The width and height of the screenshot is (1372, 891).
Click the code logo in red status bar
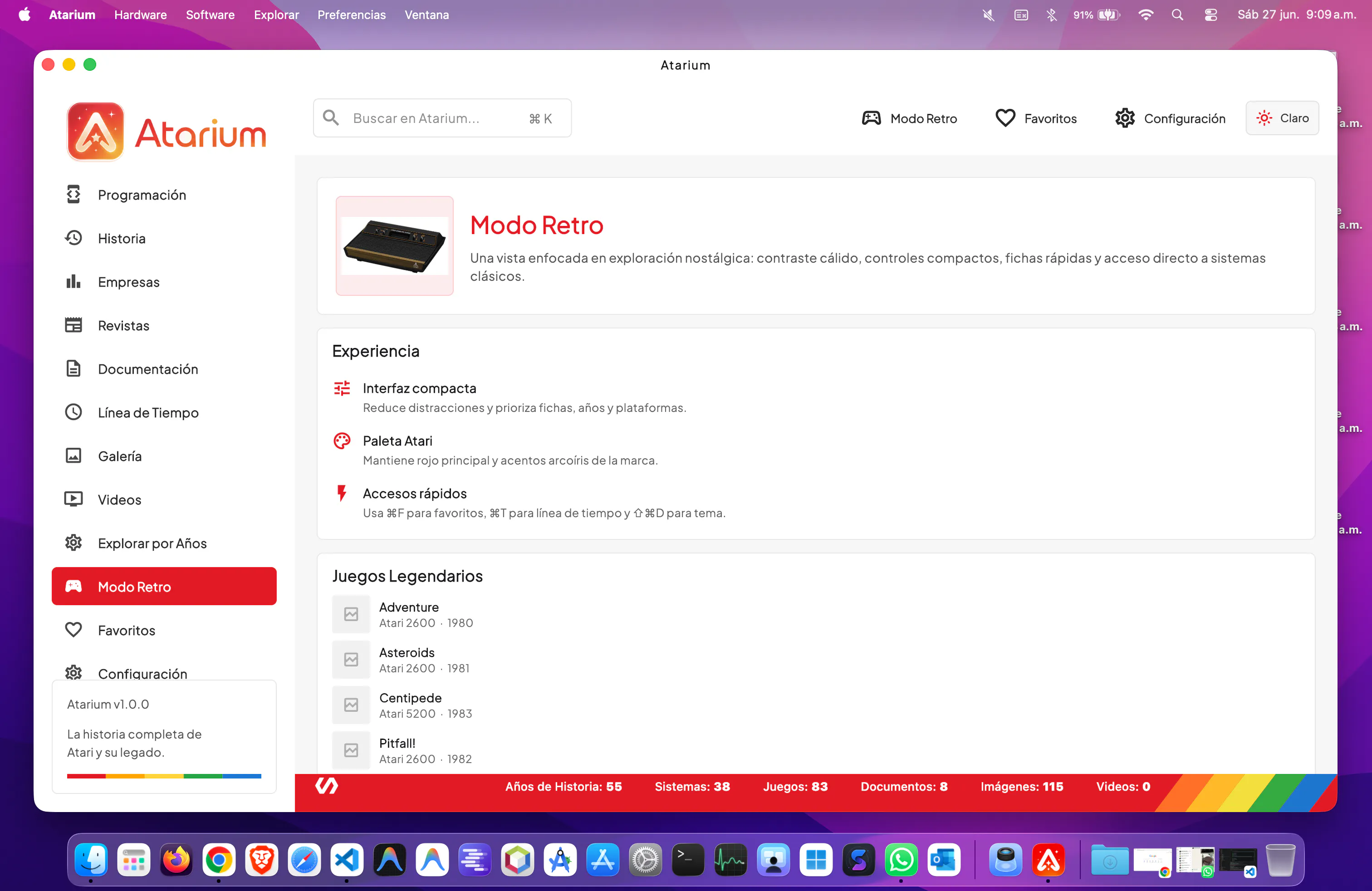326,786
